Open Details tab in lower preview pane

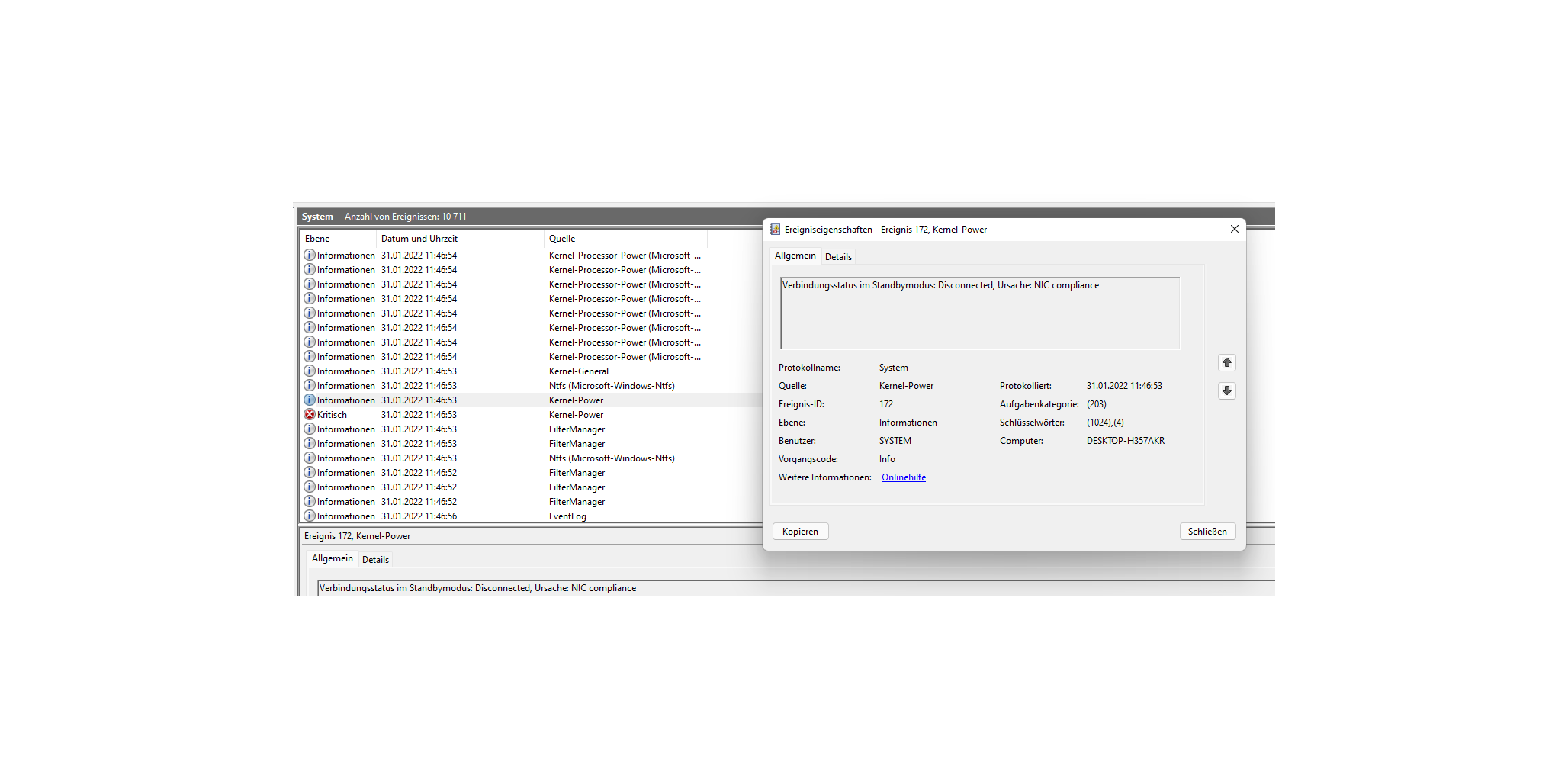pyautogui.click(x=375, y=559)
